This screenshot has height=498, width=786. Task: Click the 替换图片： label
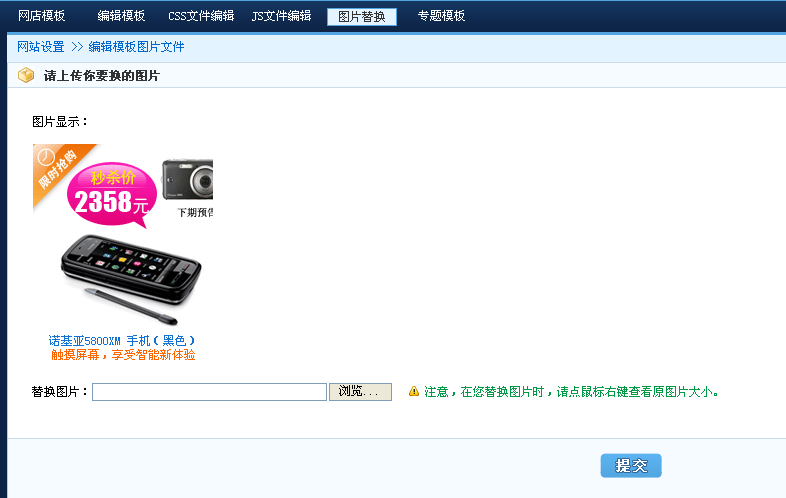tap(60, 392)
